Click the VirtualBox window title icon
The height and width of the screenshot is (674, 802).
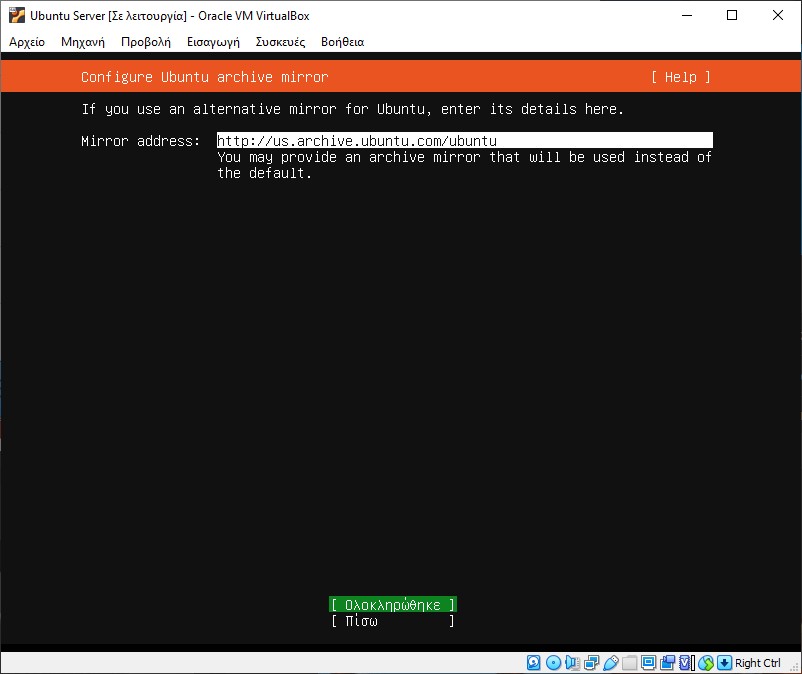click(17, 15)
